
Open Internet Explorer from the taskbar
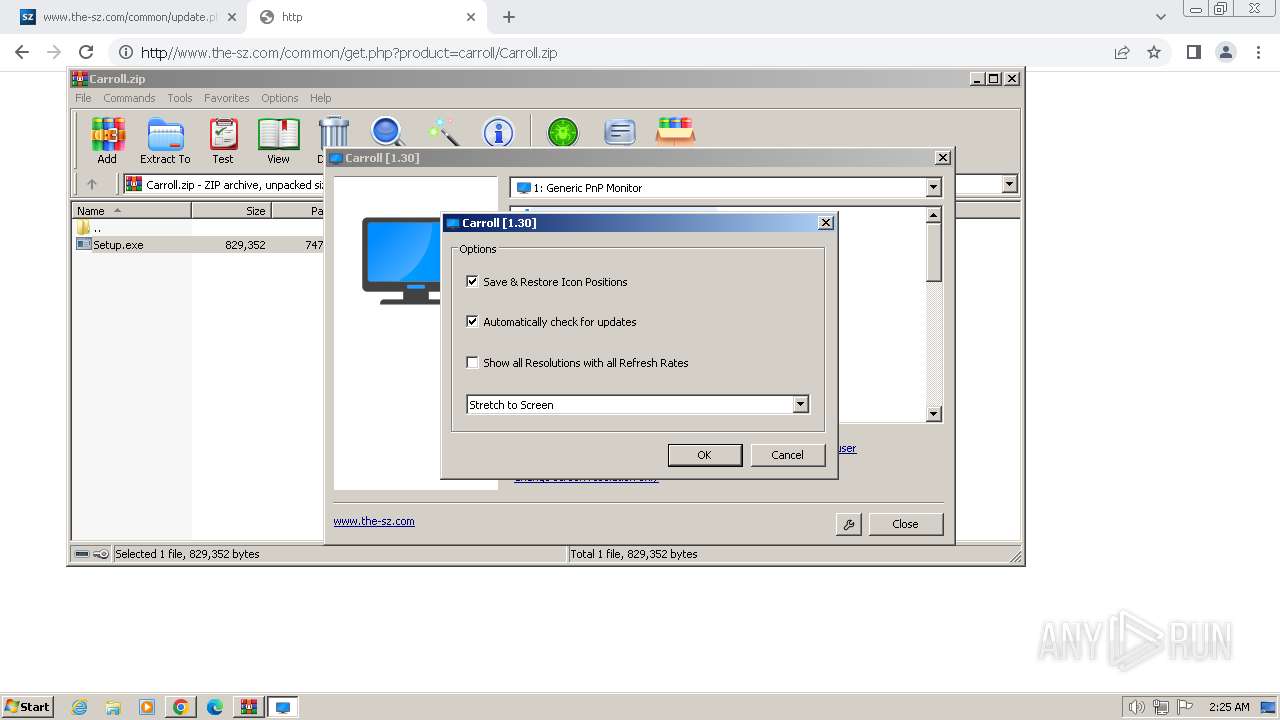click(x=79, y=707)
